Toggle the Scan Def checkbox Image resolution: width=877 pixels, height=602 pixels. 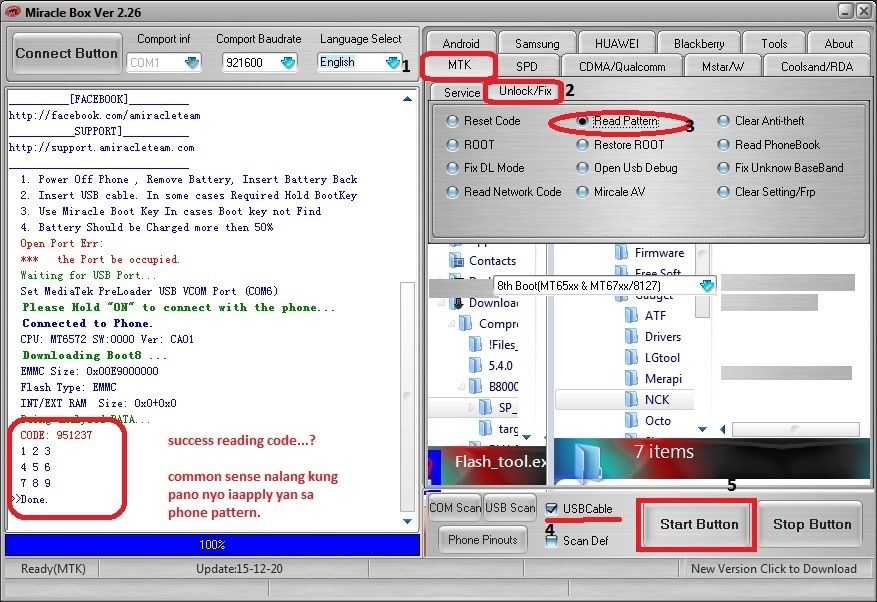pos(551,540)
